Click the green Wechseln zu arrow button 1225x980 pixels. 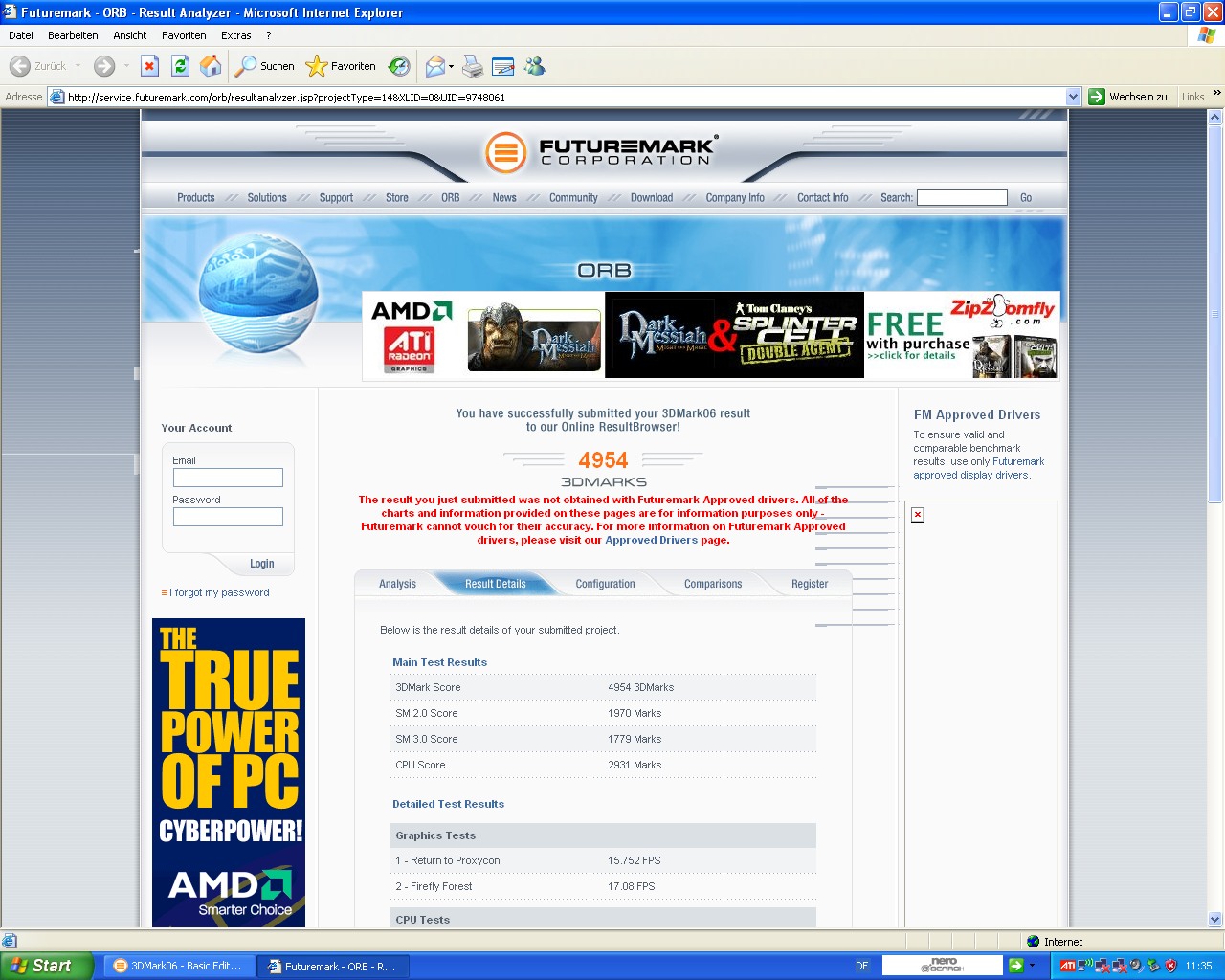coord(1097,97)
